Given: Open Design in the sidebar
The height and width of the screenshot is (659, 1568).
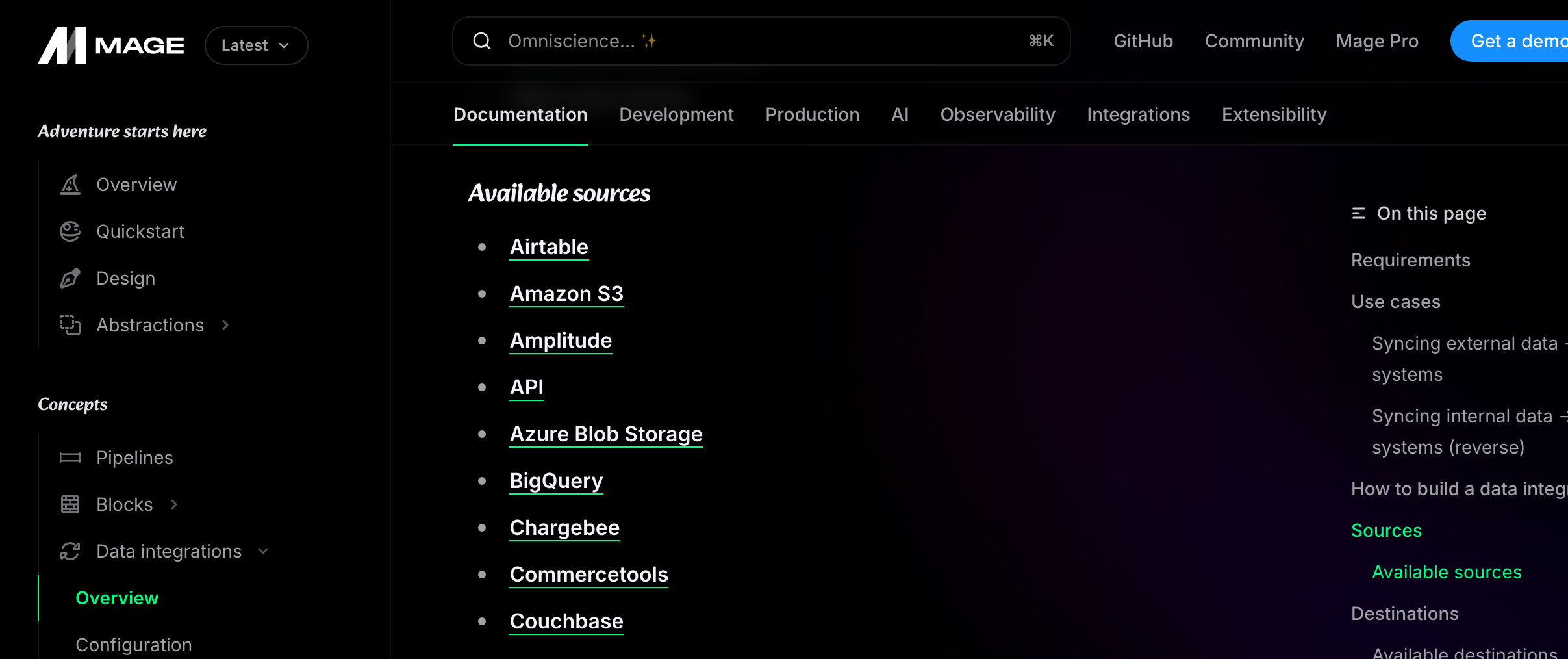Looking at the screenshot, I should click(x=125, y=278).
